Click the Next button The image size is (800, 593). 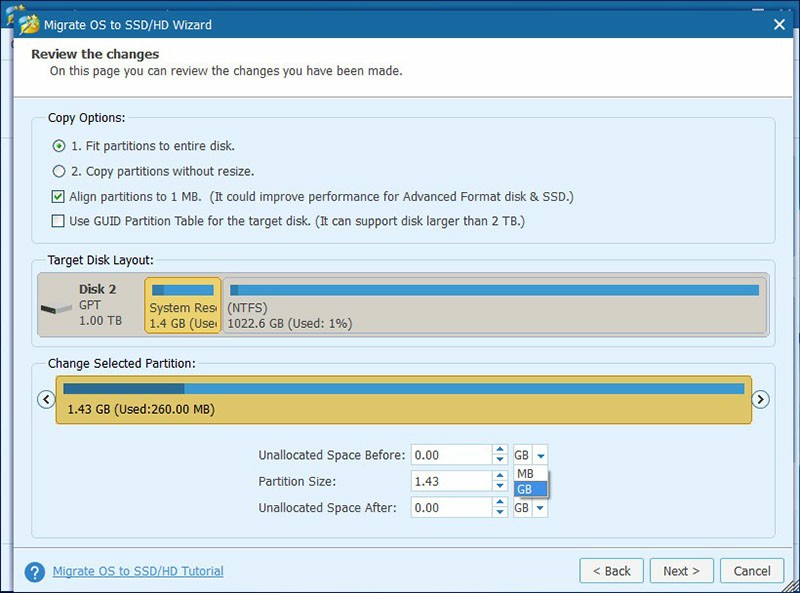click(681, 571)
